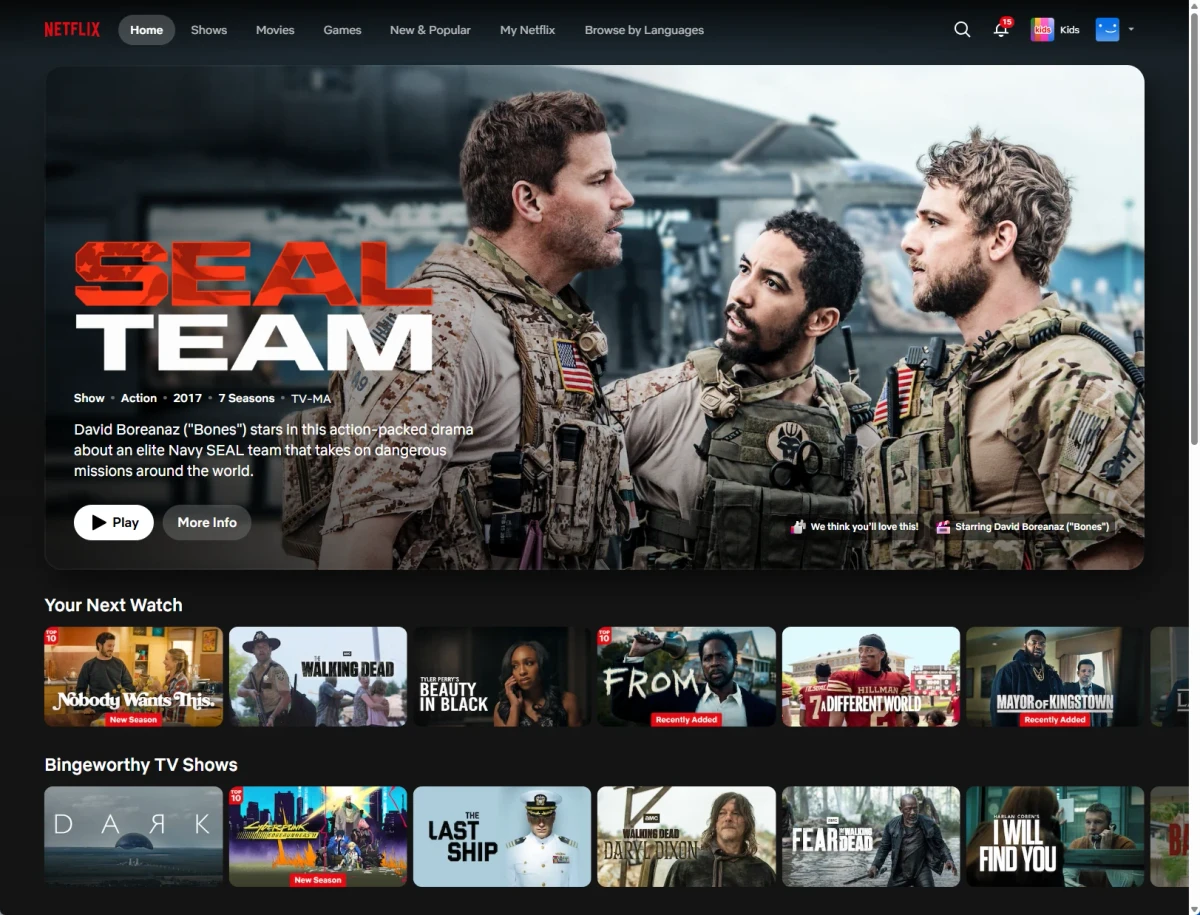Screen dimensions: 1200x915
Task: Open the Nobody Wants This thumbnail
Action: tap(134, 676)
